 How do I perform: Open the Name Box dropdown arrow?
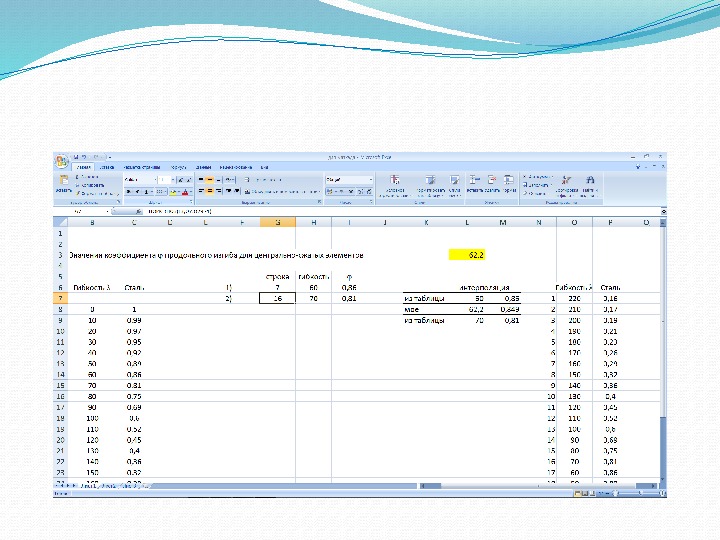tap(107, 212)
